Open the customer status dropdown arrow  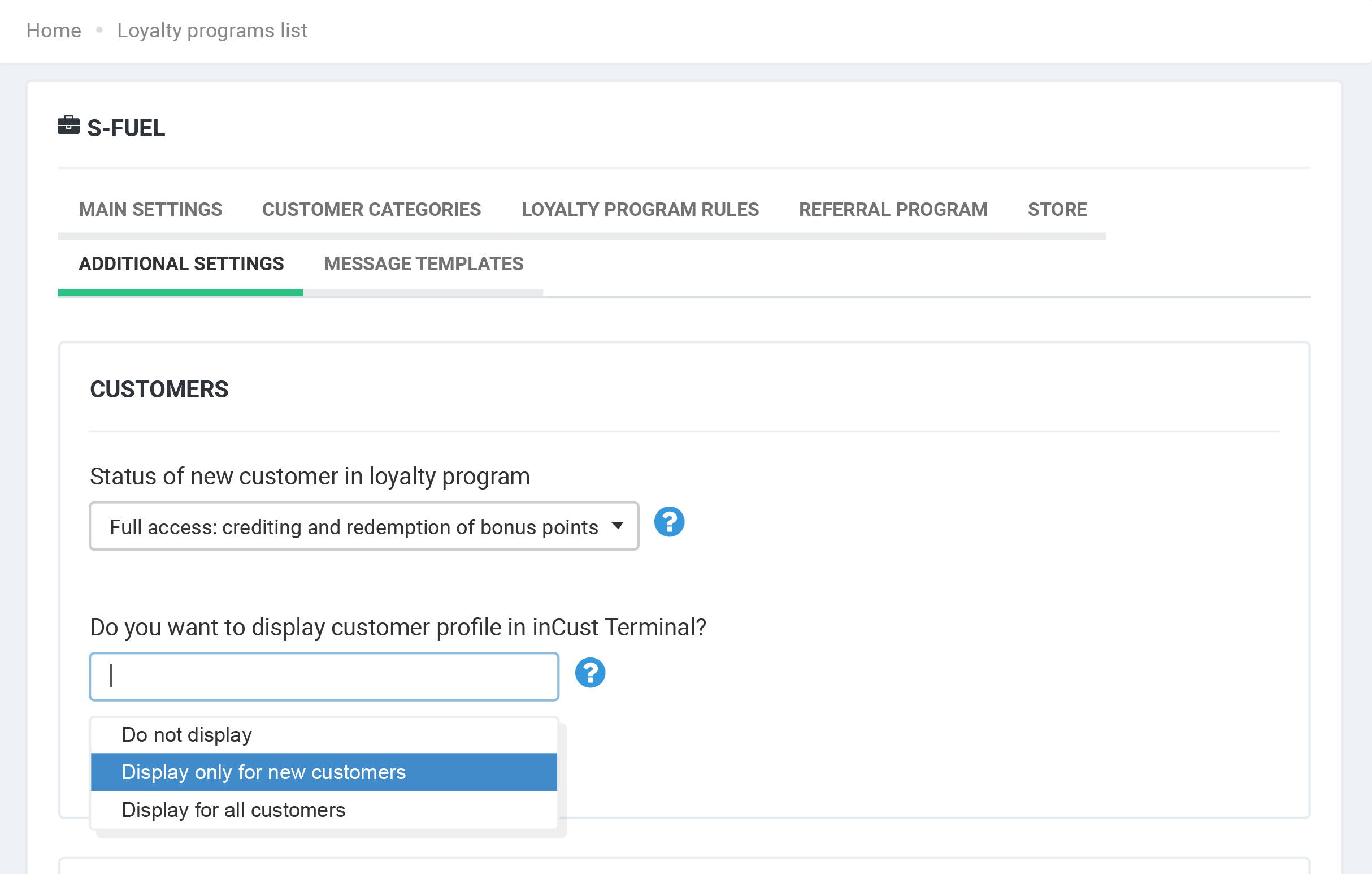(618, 526)
